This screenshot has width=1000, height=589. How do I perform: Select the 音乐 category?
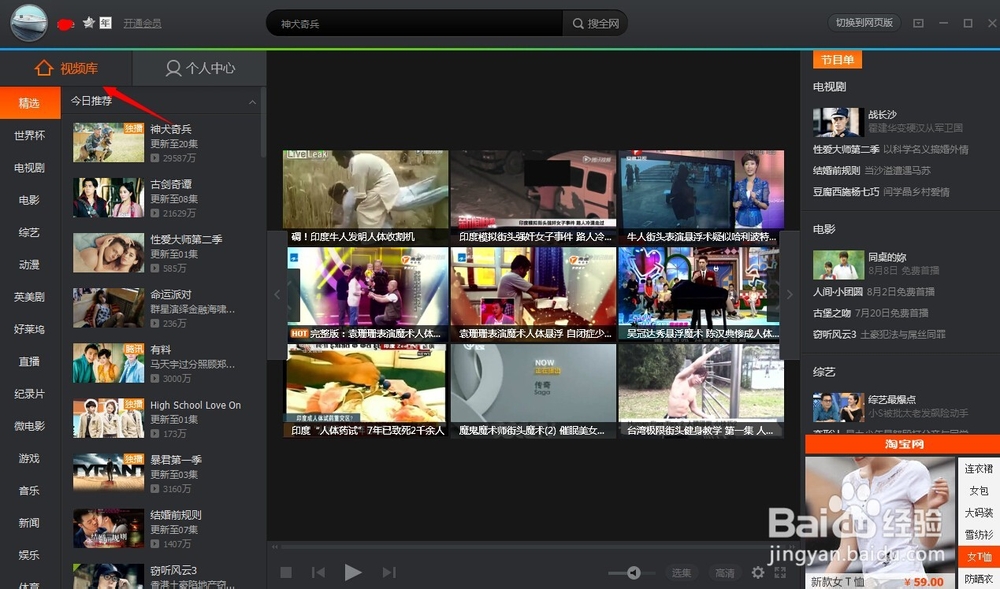coord(30,490)
